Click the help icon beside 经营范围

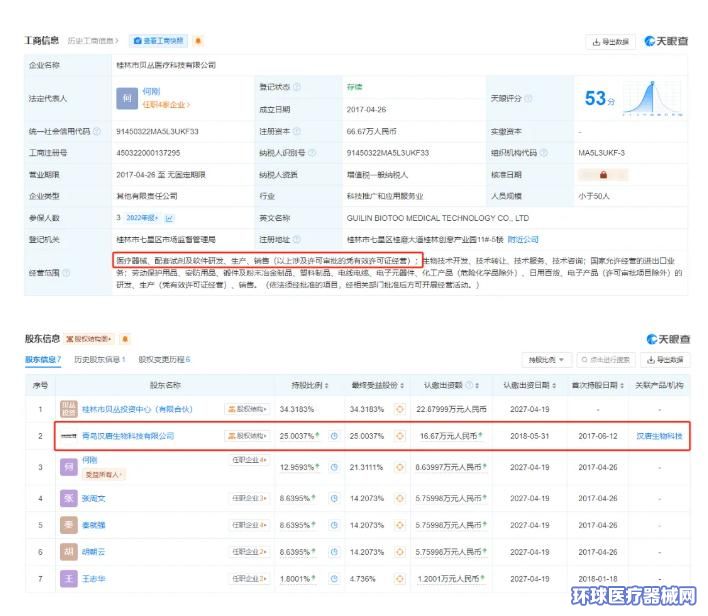pos(66,273)
